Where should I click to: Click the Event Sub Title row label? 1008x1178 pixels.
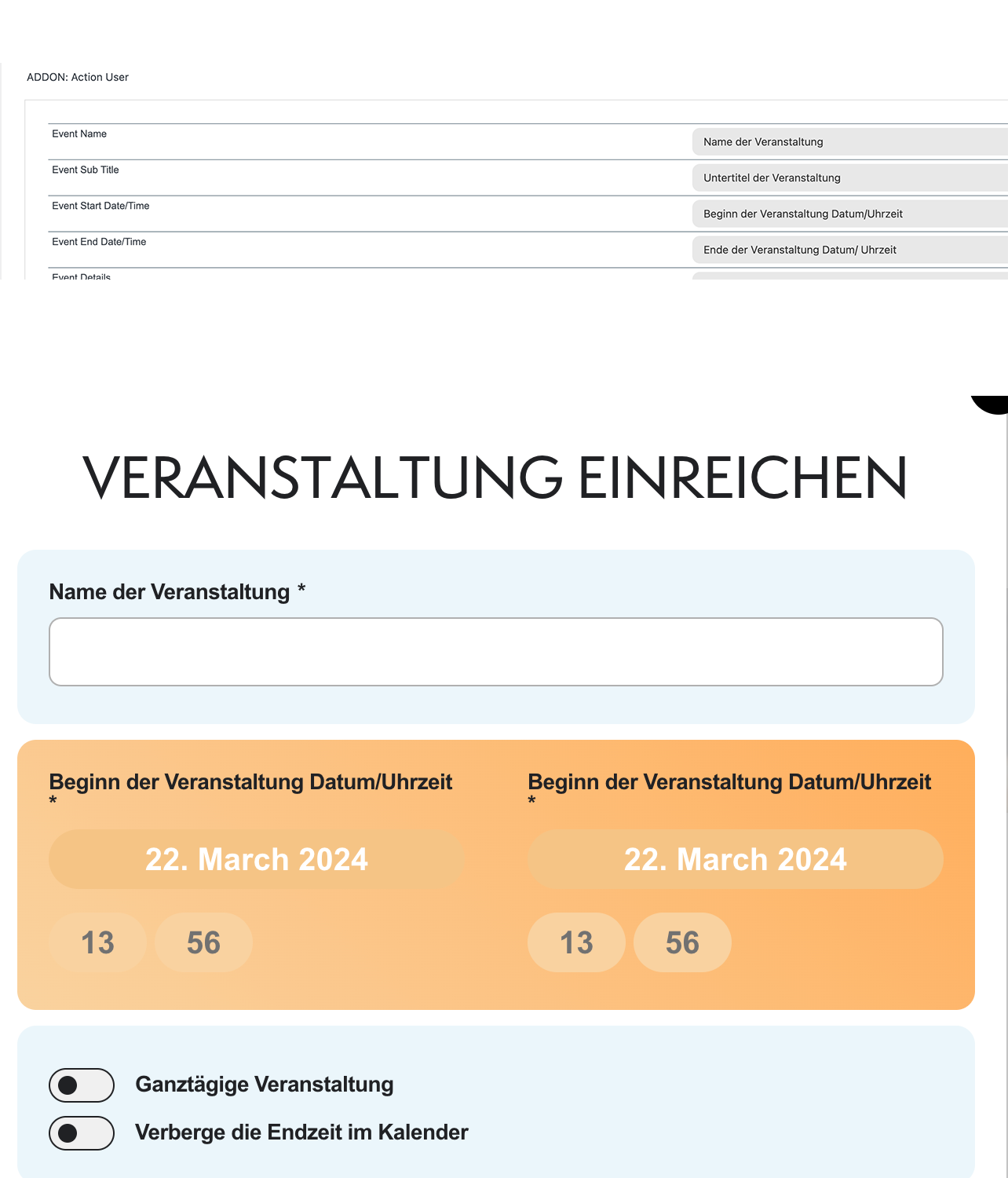click(x=86, y=170)
